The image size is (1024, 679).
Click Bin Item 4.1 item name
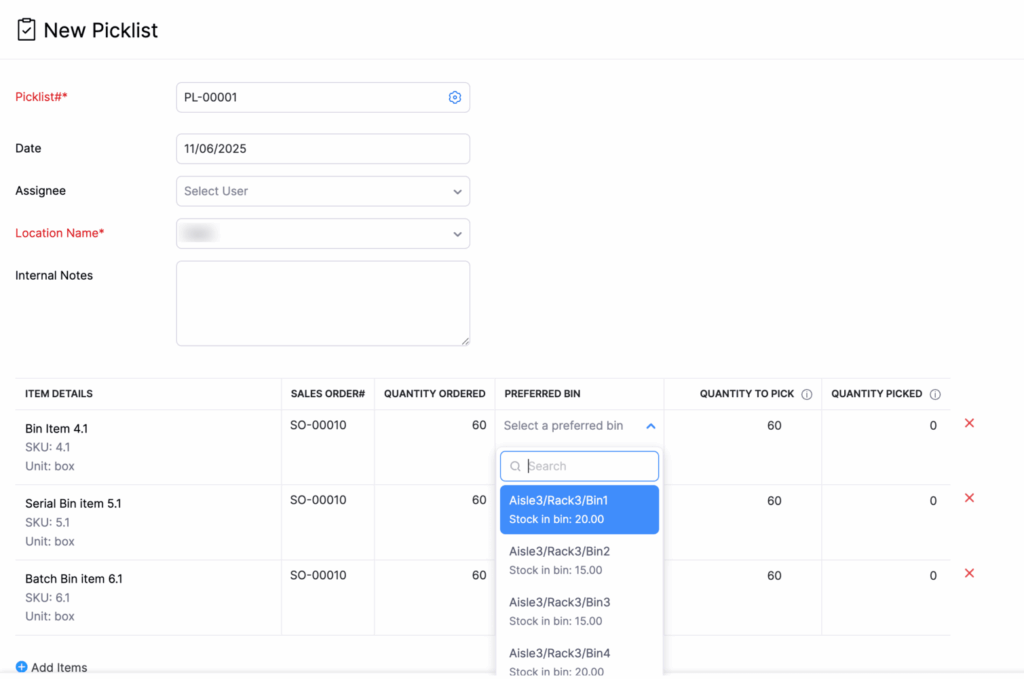(56, 428)
